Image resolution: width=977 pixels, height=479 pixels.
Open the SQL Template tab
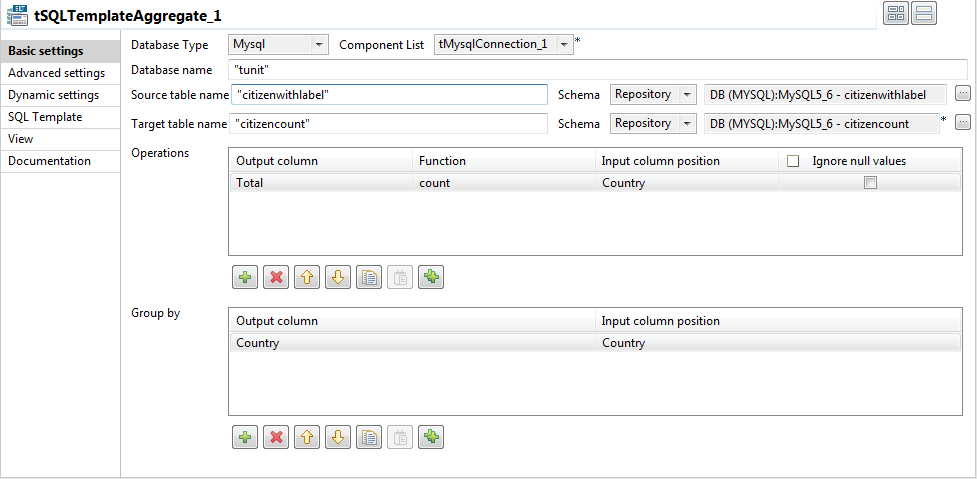point(45,117)
